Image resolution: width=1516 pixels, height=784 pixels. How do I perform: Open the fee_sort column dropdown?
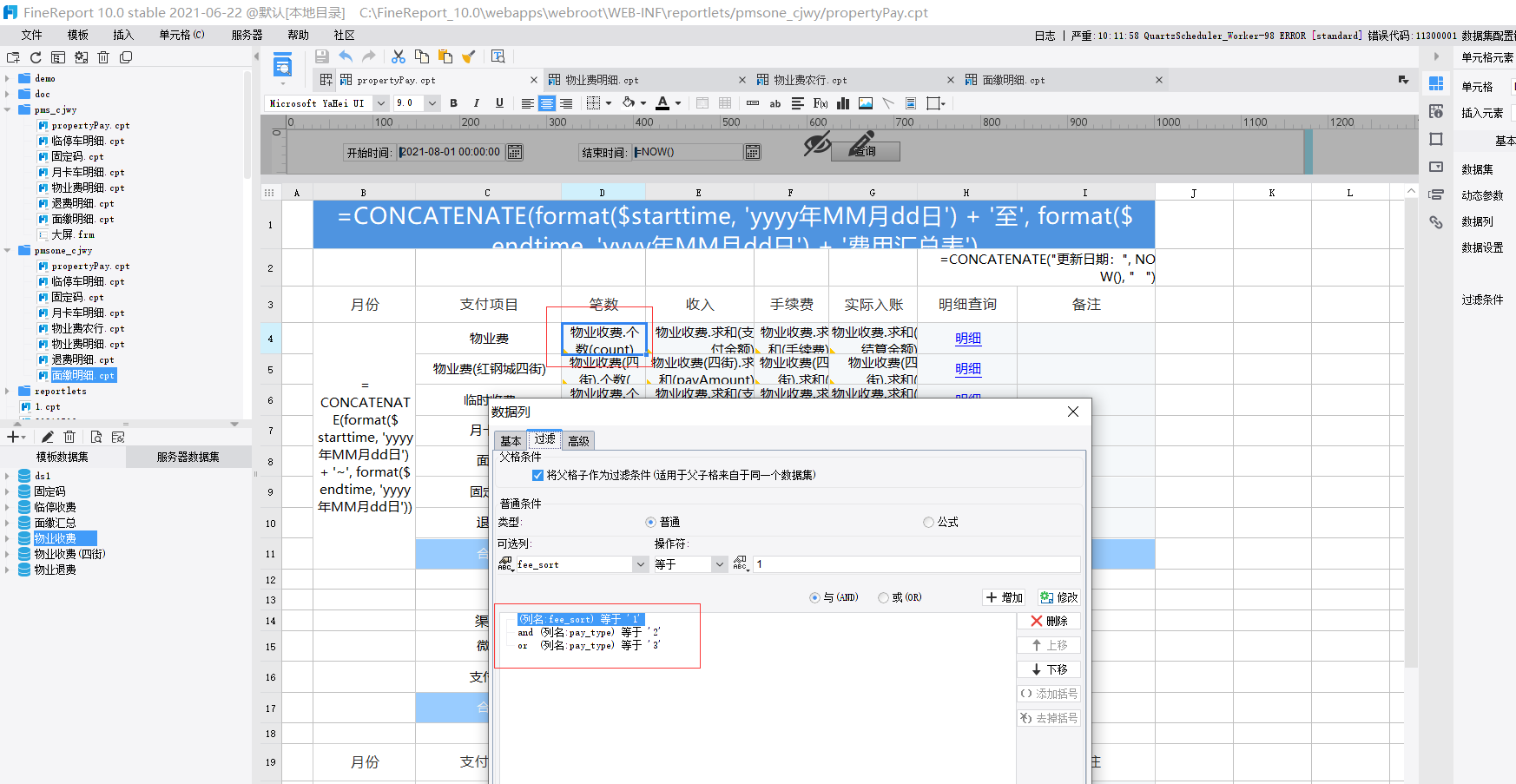641,564
